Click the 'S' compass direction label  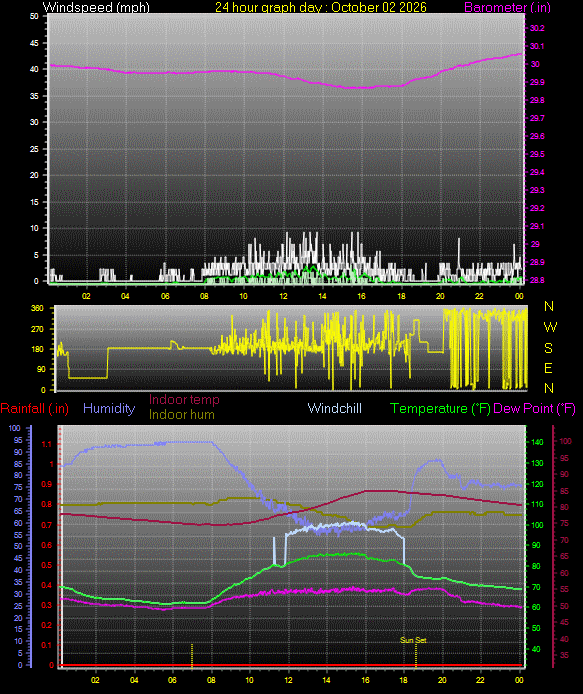click(548, 348)
